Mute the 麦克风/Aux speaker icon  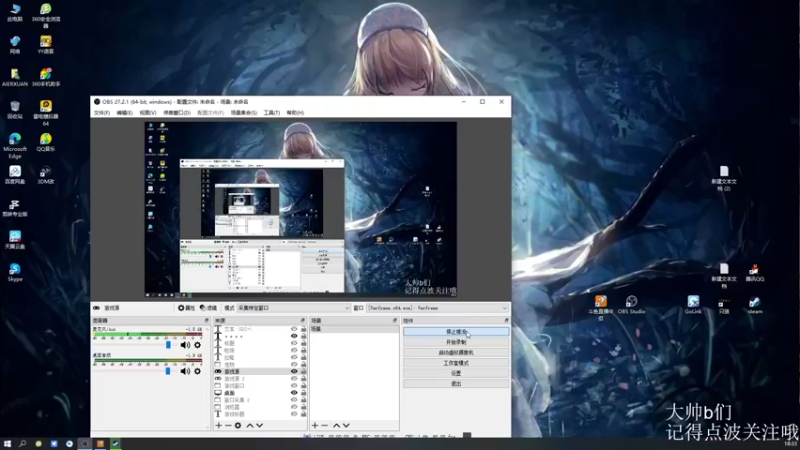(x=185, y=345)
